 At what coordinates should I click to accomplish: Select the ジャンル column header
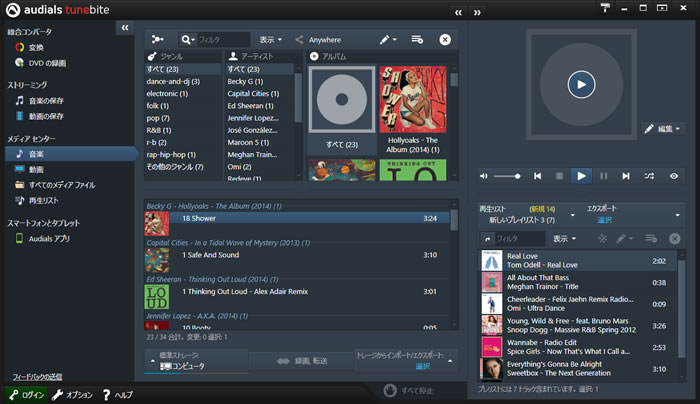[x=183, y=56]
